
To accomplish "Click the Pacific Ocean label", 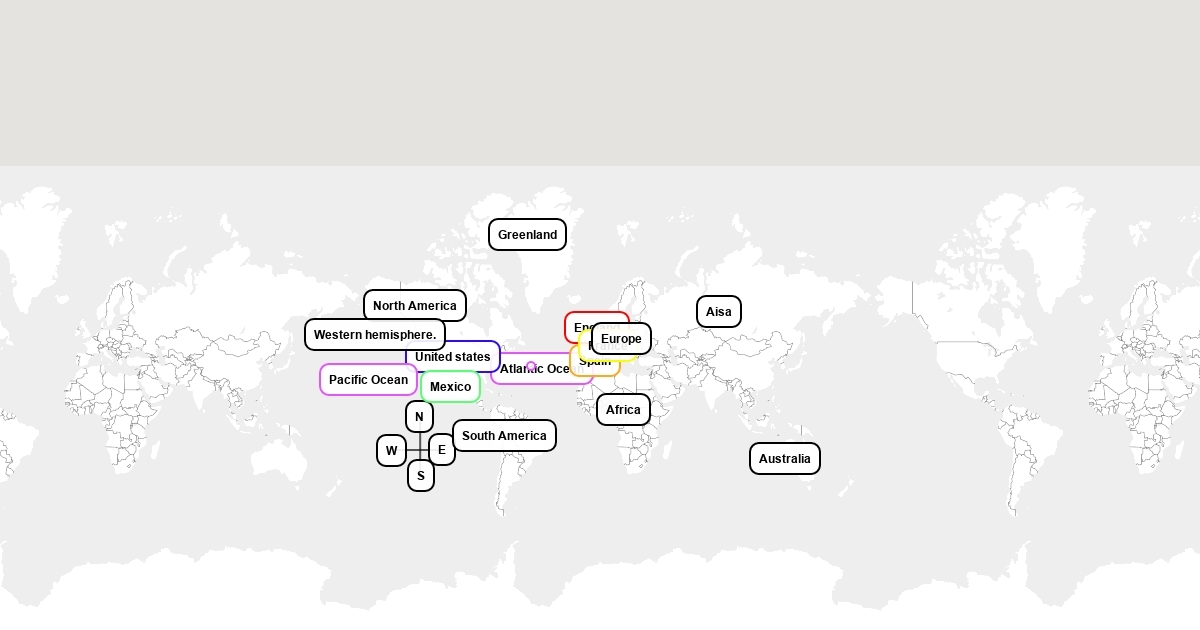I will [369, 380].
